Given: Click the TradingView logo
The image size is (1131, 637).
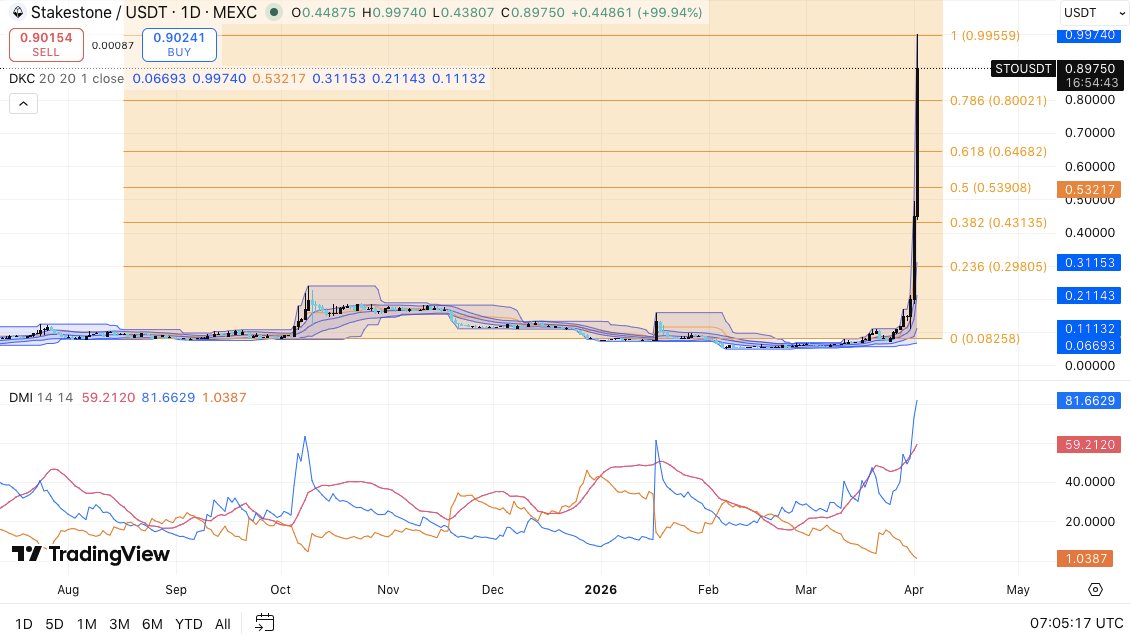Looking at the screenshot, I should [91, 554].
